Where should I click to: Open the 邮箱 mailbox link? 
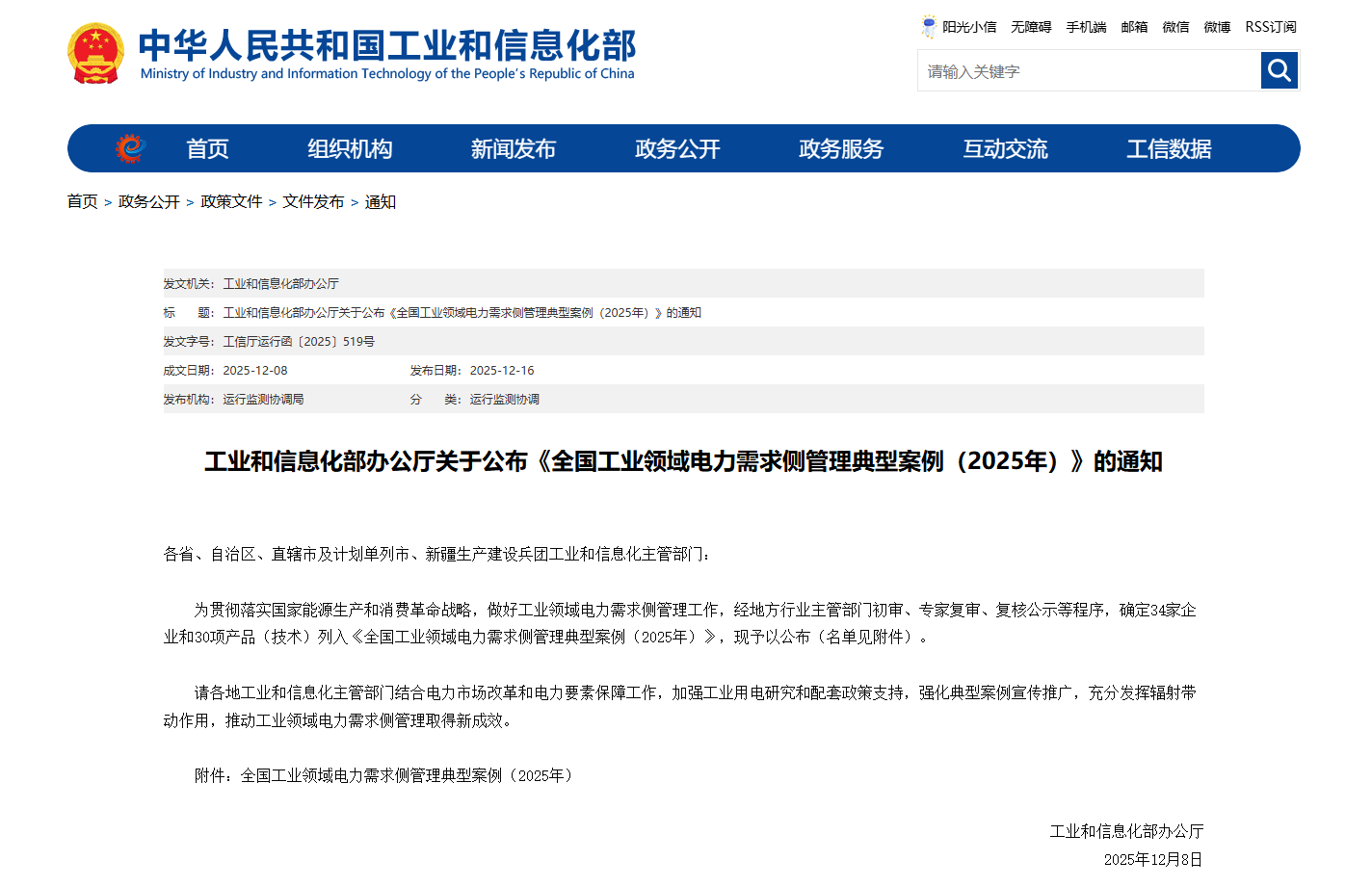click(x=1134, y=27)
